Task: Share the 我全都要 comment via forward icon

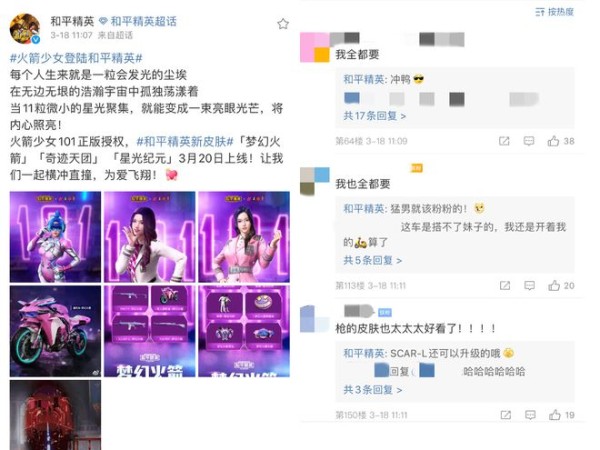Action: coord(504,141)
